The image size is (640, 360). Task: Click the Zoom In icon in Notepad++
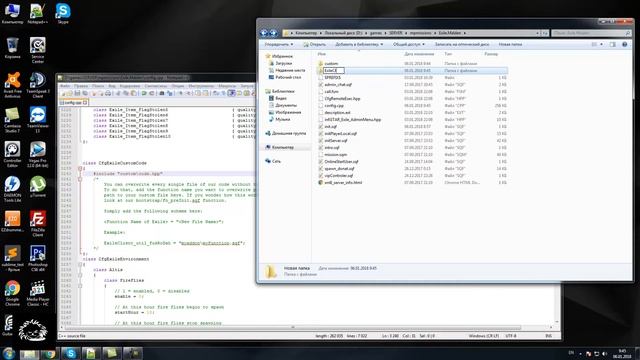tap(180, 93)
